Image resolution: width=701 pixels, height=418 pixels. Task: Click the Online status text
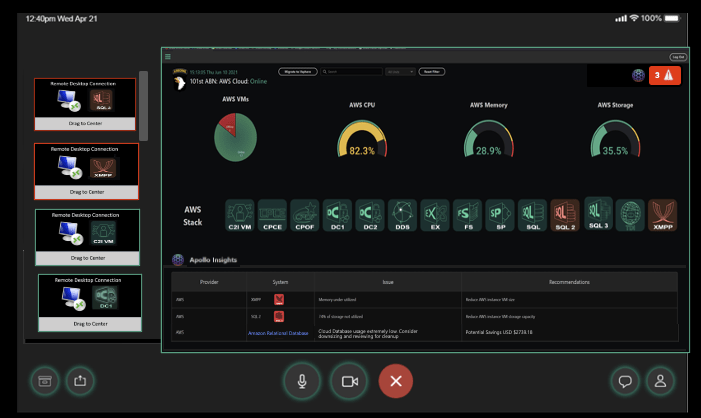[x=258, y=81]
